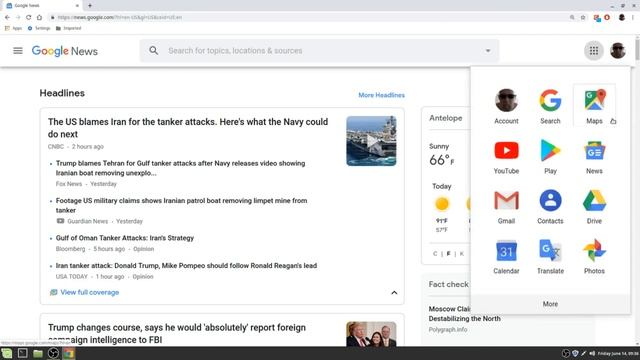The image size is (640, 360).
Task: Expand advanced search dropdown arrow
Action: coord(488,51)
